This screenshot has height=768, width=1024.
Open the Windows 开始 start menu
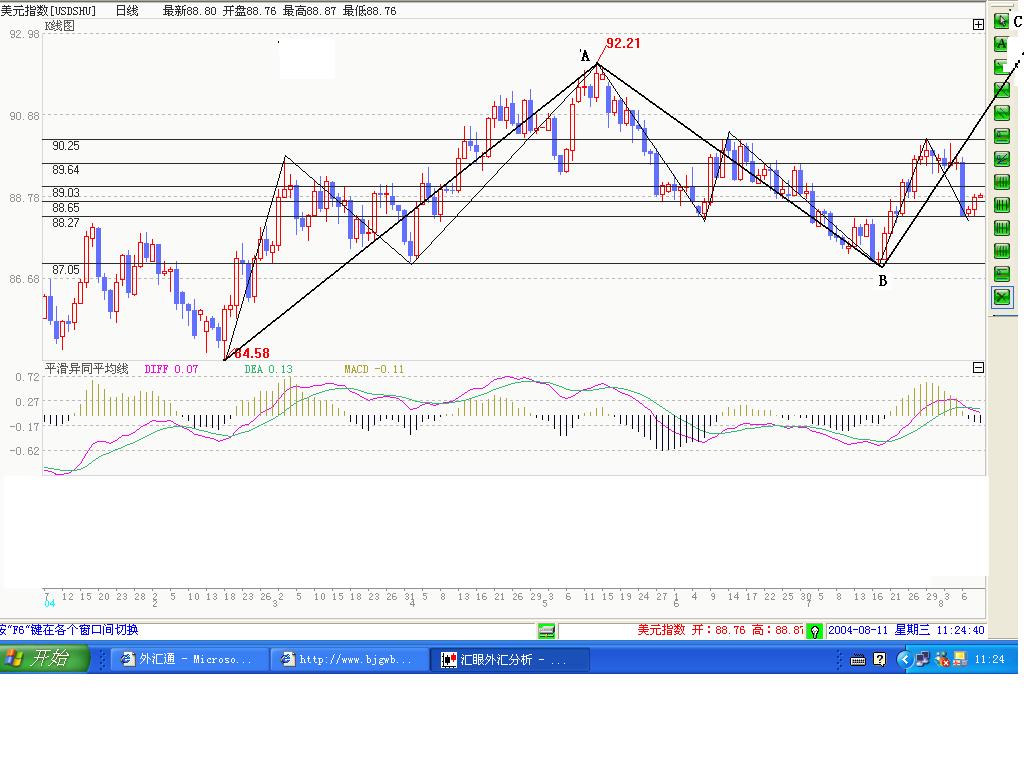[44, 658]
